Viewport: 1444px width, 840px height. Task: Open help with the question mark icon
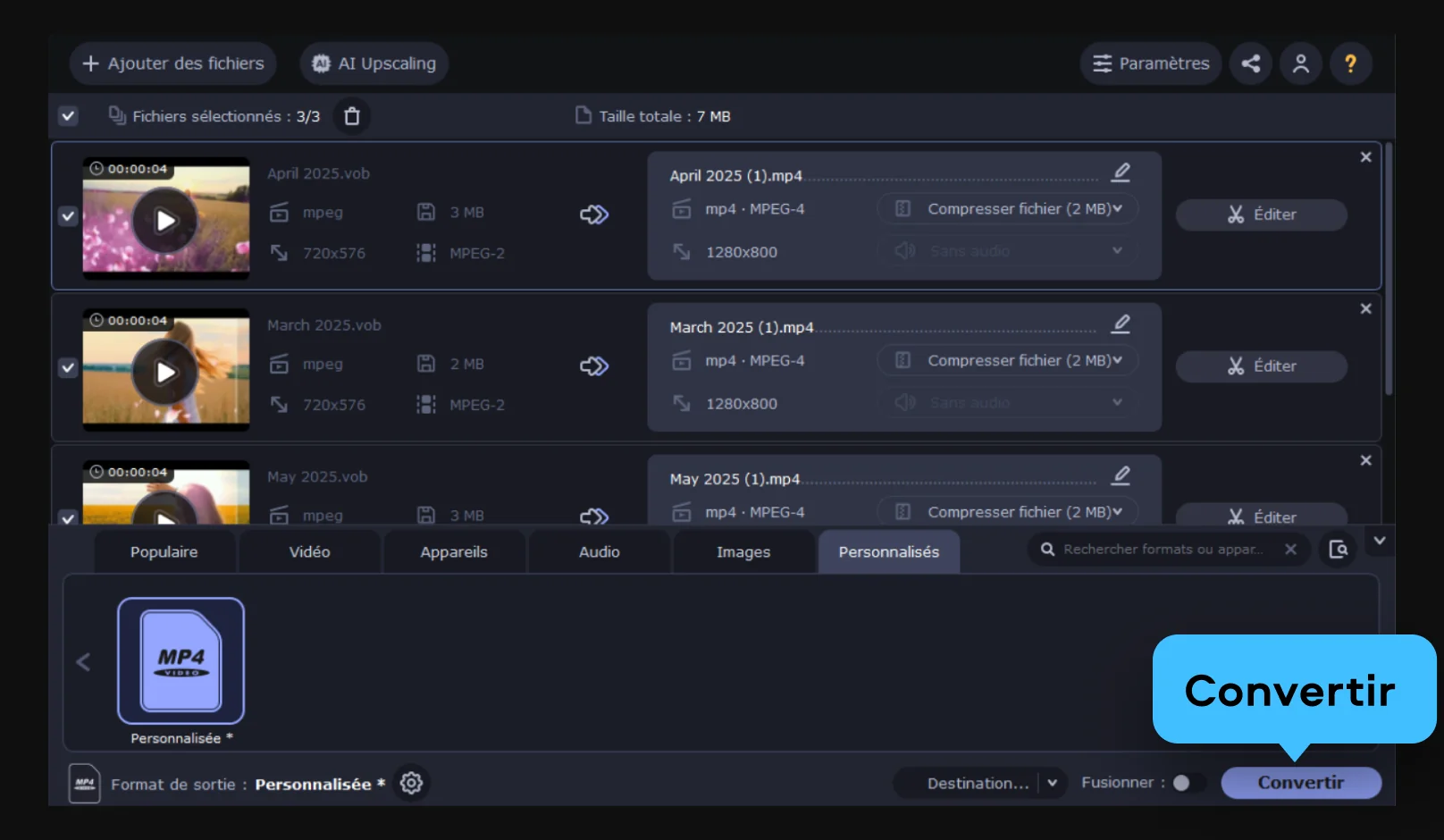click(x=1350, y=63)
